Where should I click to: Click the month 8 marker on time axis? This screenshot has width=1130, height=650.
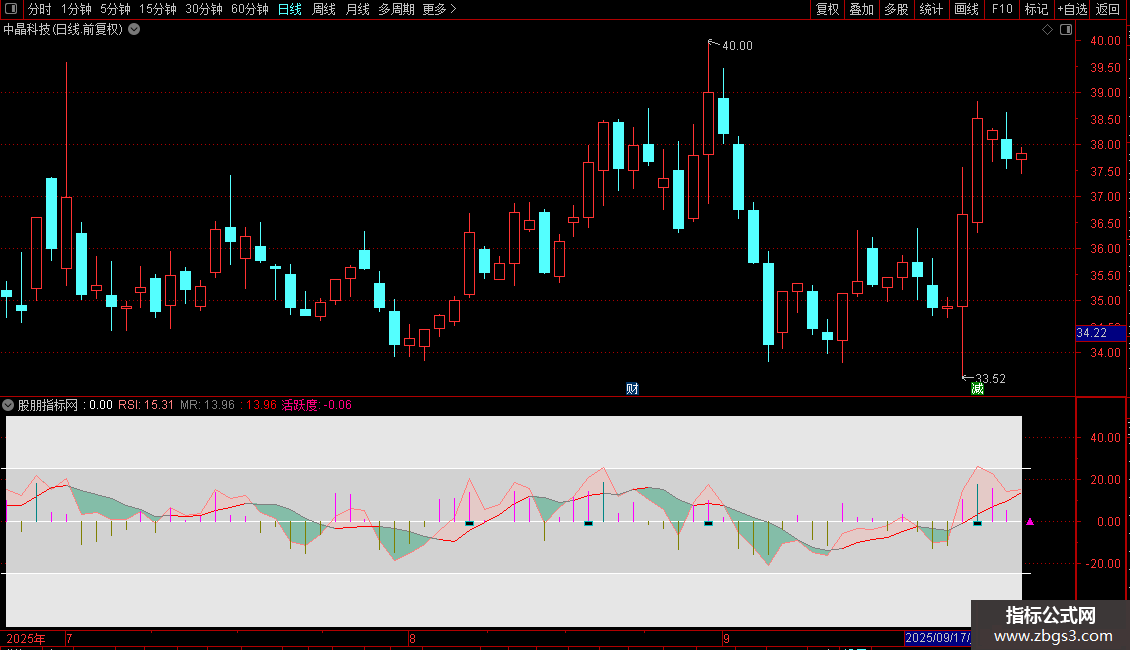click(412, 638)
